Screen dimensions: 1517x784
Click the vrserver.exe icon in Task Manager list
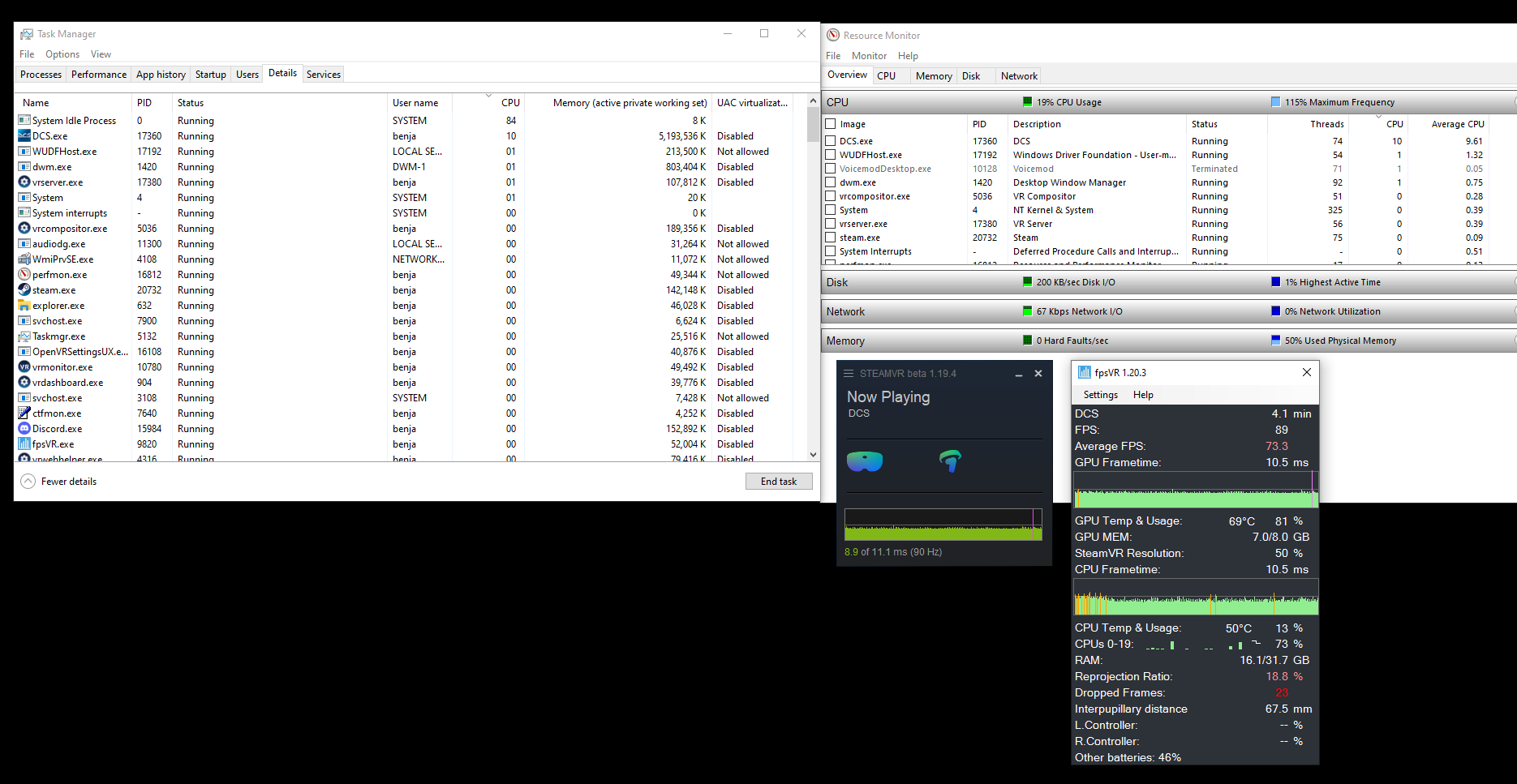(x=24, y=182)
